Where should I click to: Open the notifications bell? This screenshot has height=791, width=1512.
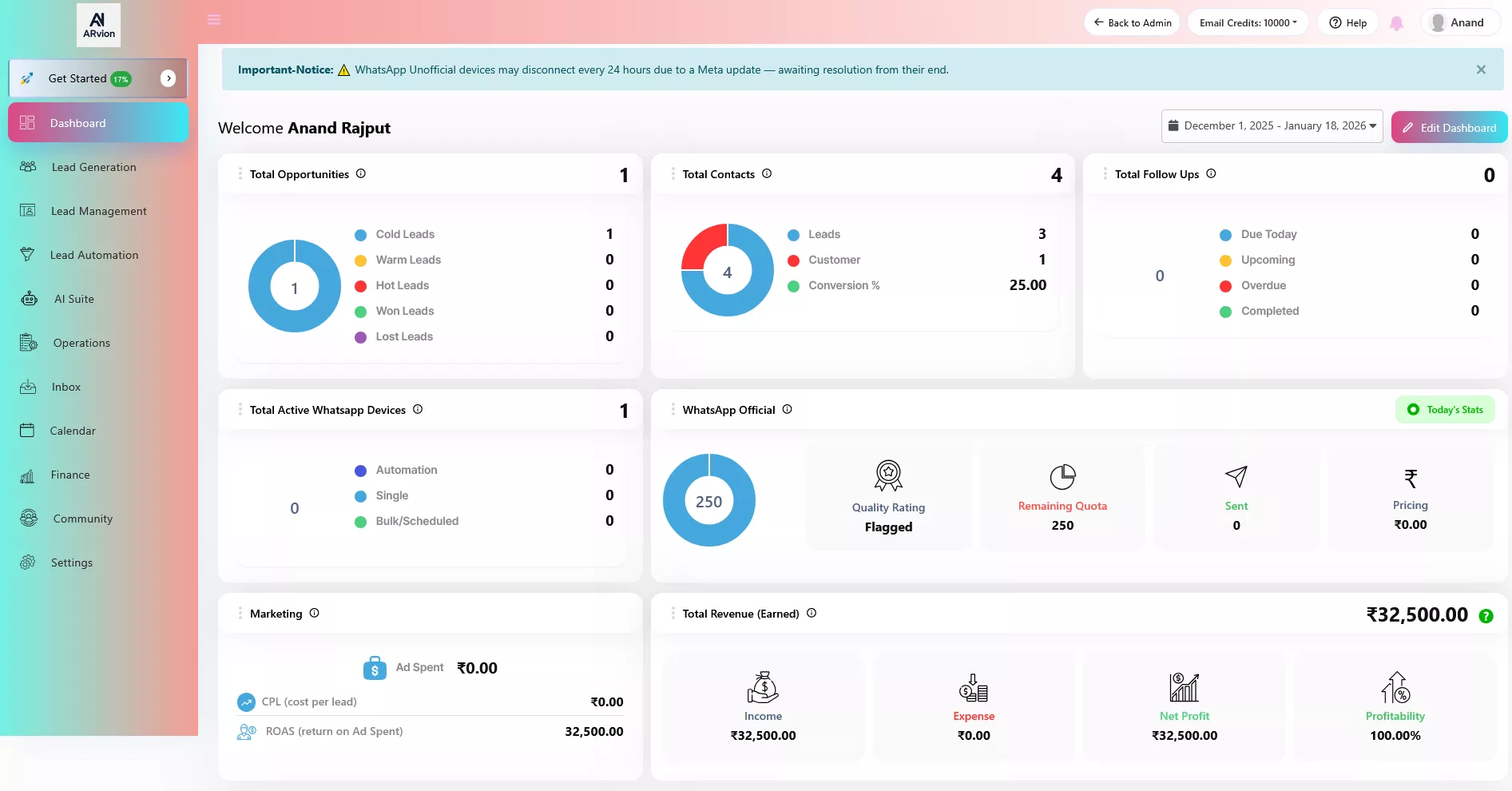(1396, 23)
